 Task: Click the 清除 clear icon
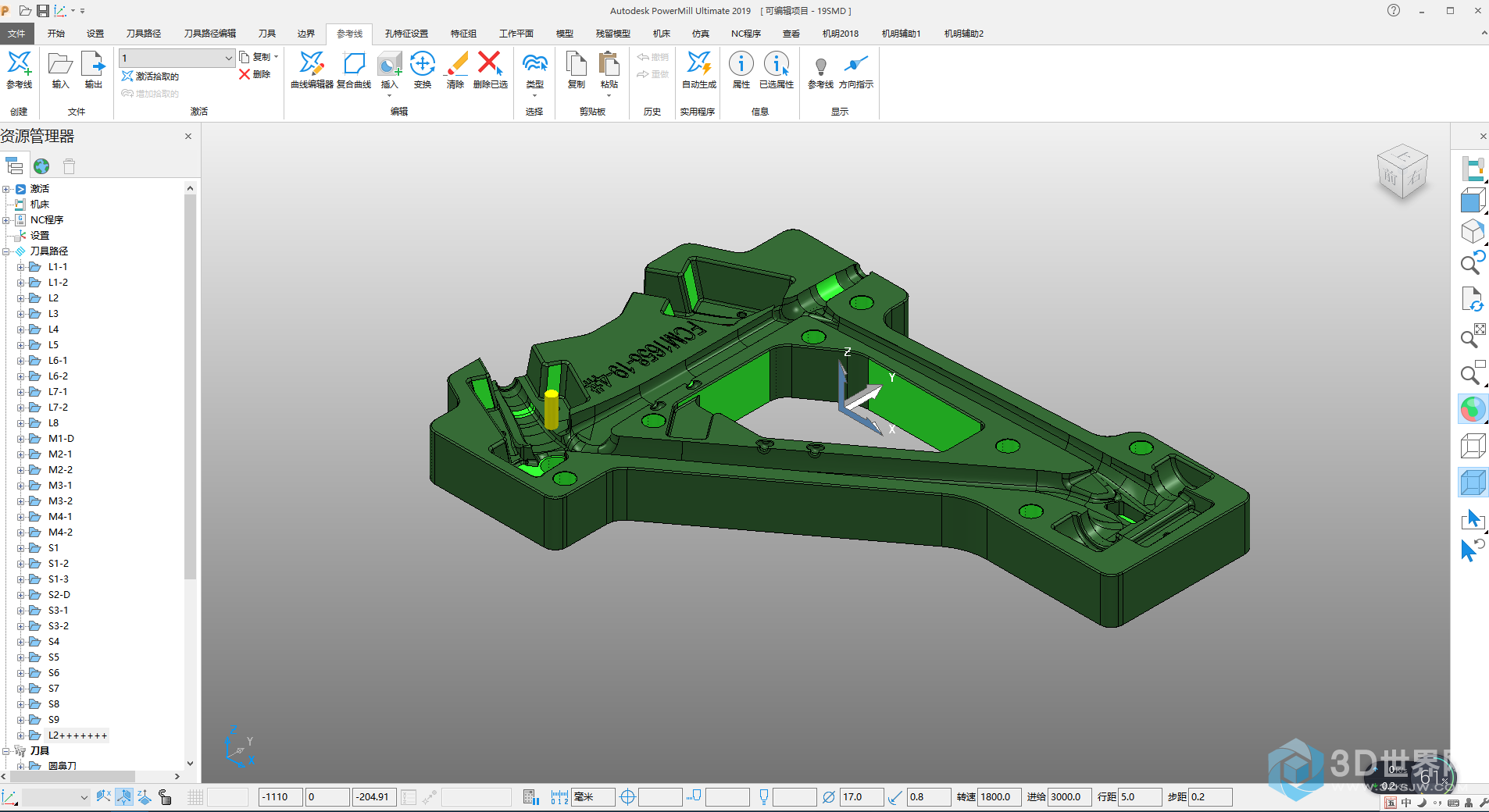(455, 64)
